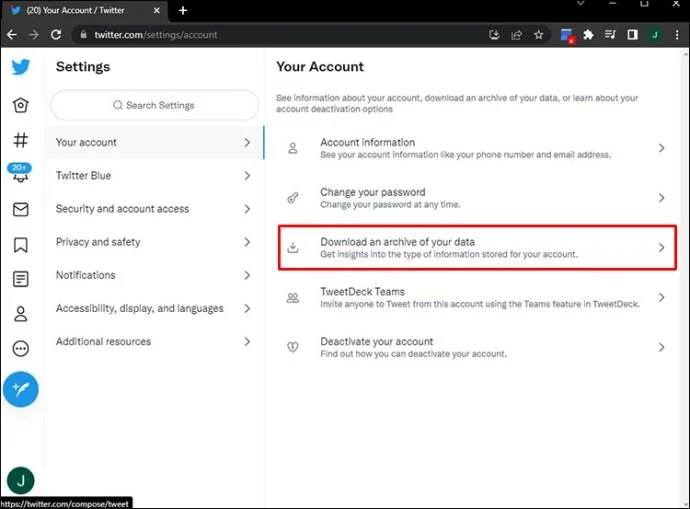
Task: Click the compose Tweet button
Action: (21, 389)
